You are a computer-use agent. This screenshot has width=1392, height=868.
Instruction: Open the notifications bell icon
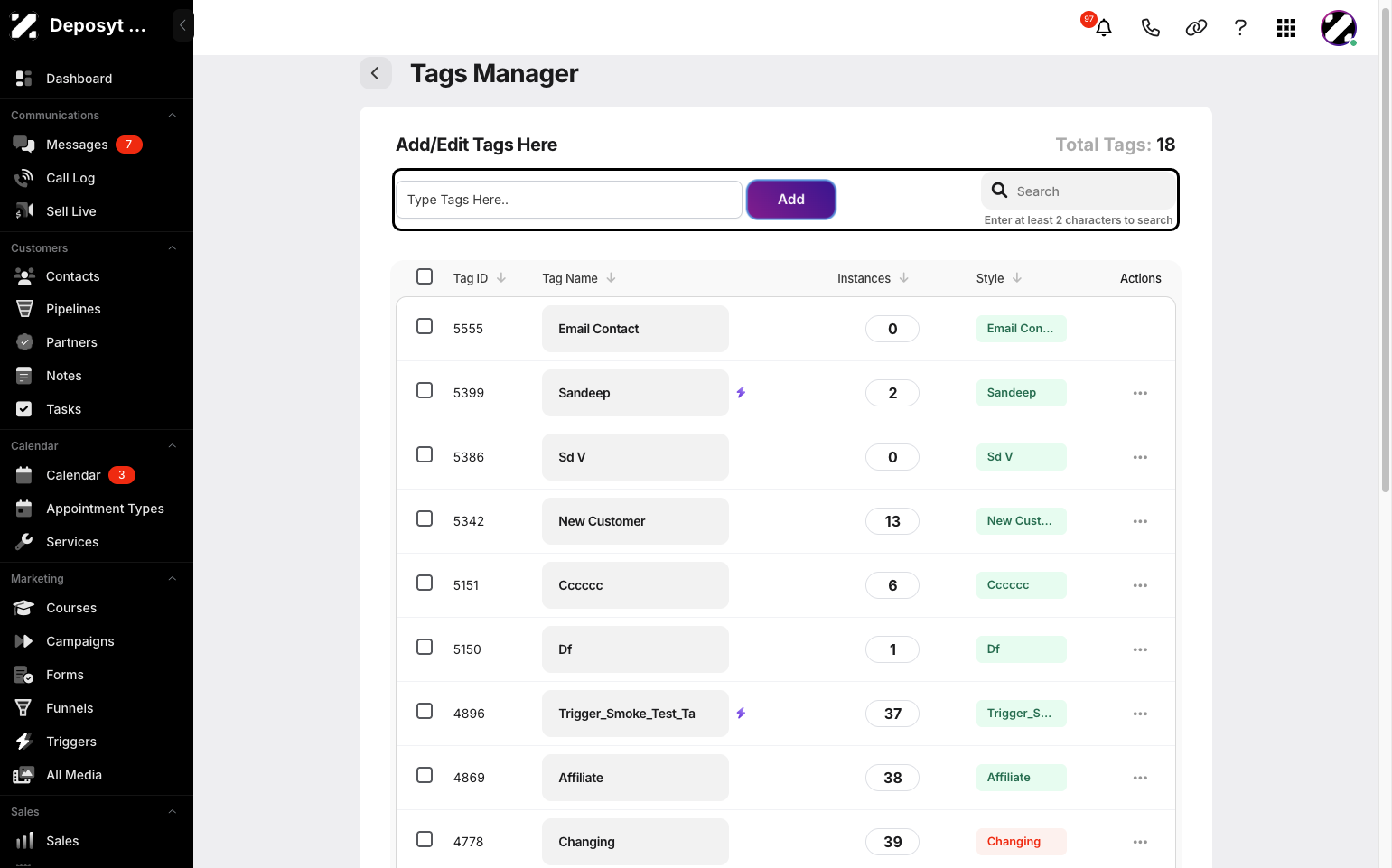click(x=1103, y=28)
